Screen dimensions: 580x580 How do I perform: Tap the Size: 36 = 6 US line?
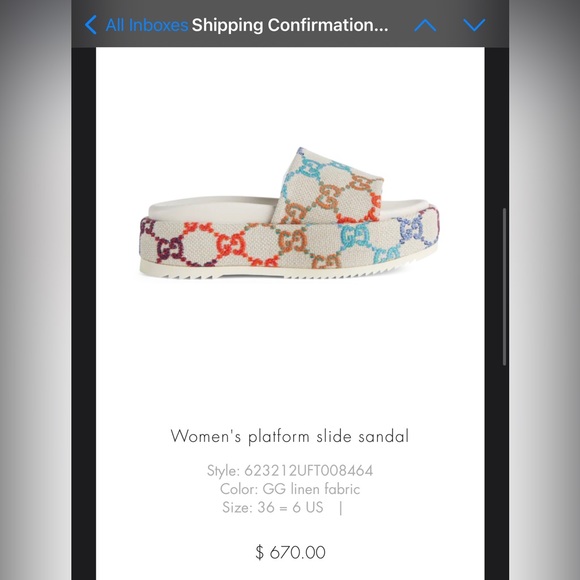[273, 507]
